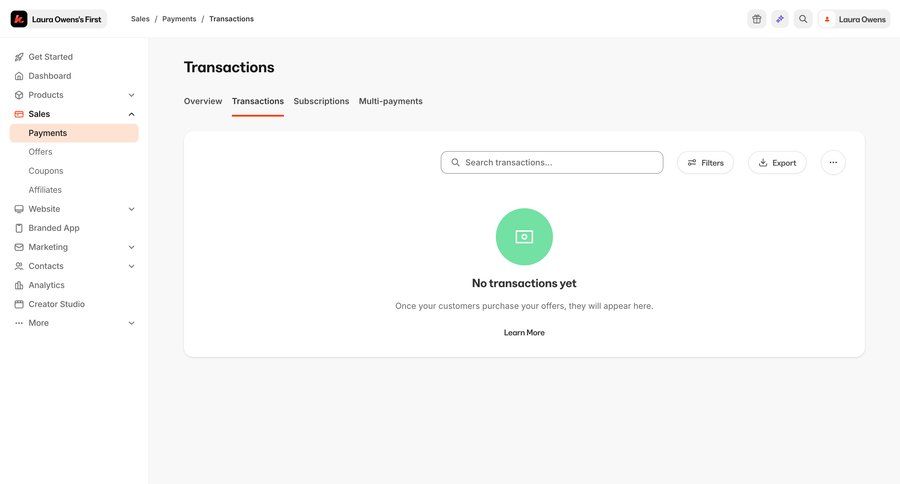Click the Learn More link
Image resolution: width=900 pixels, height=484 pixels.
524,332
